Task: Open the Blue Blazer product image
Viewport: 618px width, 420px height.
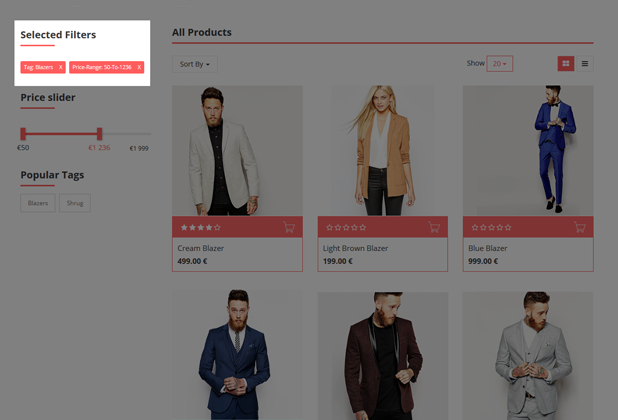Action: (x=528, y=151)
